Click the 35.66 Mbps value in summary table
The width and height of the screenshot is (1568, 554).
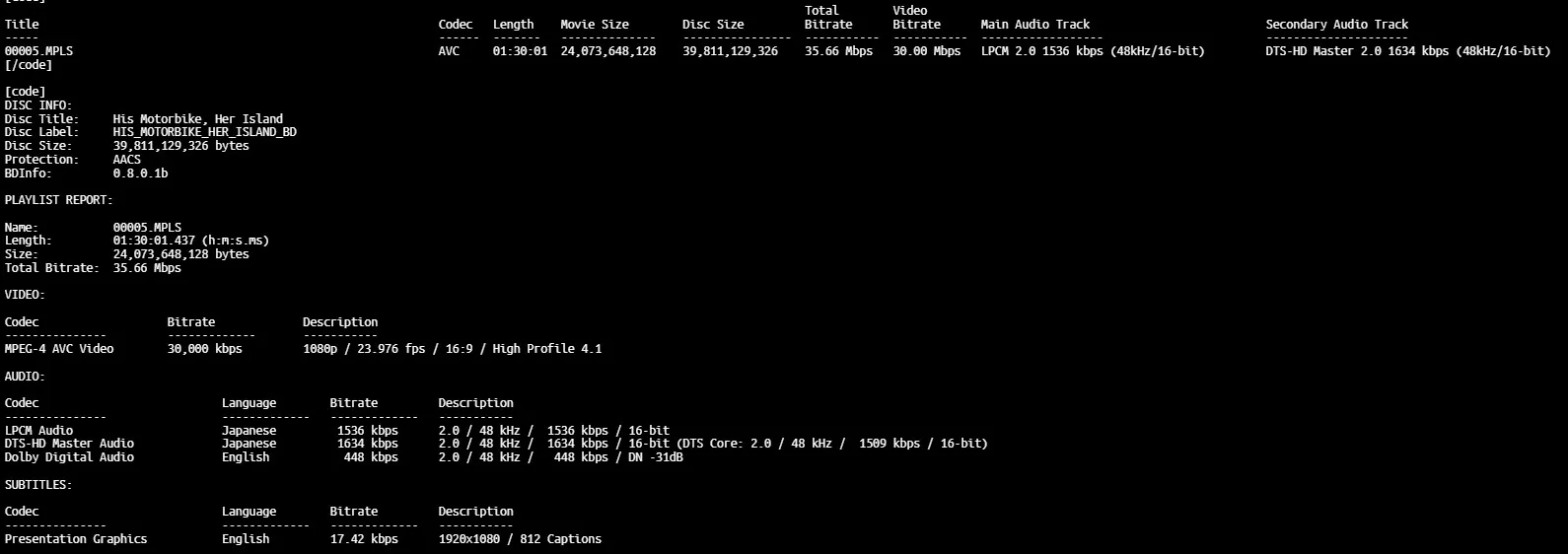838,51
